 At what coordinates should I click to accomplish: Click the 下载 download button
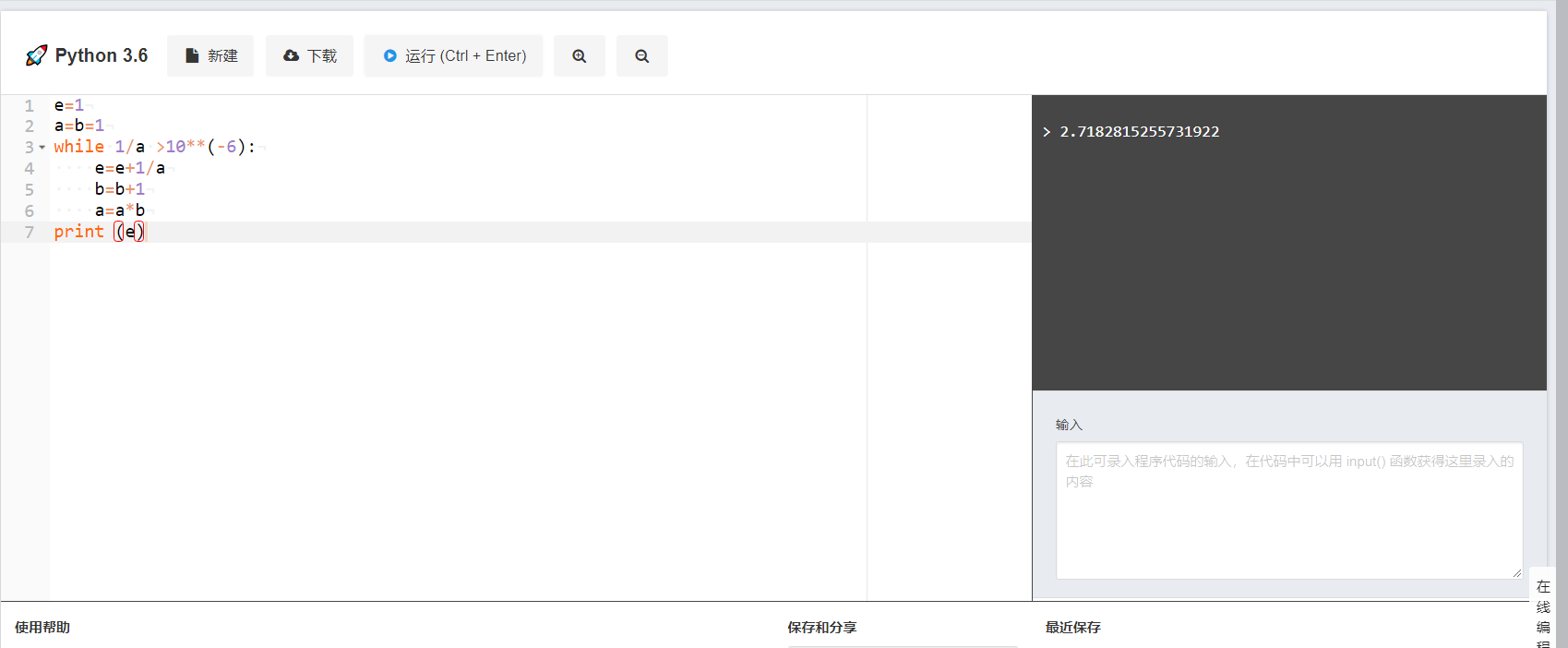click(309, 55)
